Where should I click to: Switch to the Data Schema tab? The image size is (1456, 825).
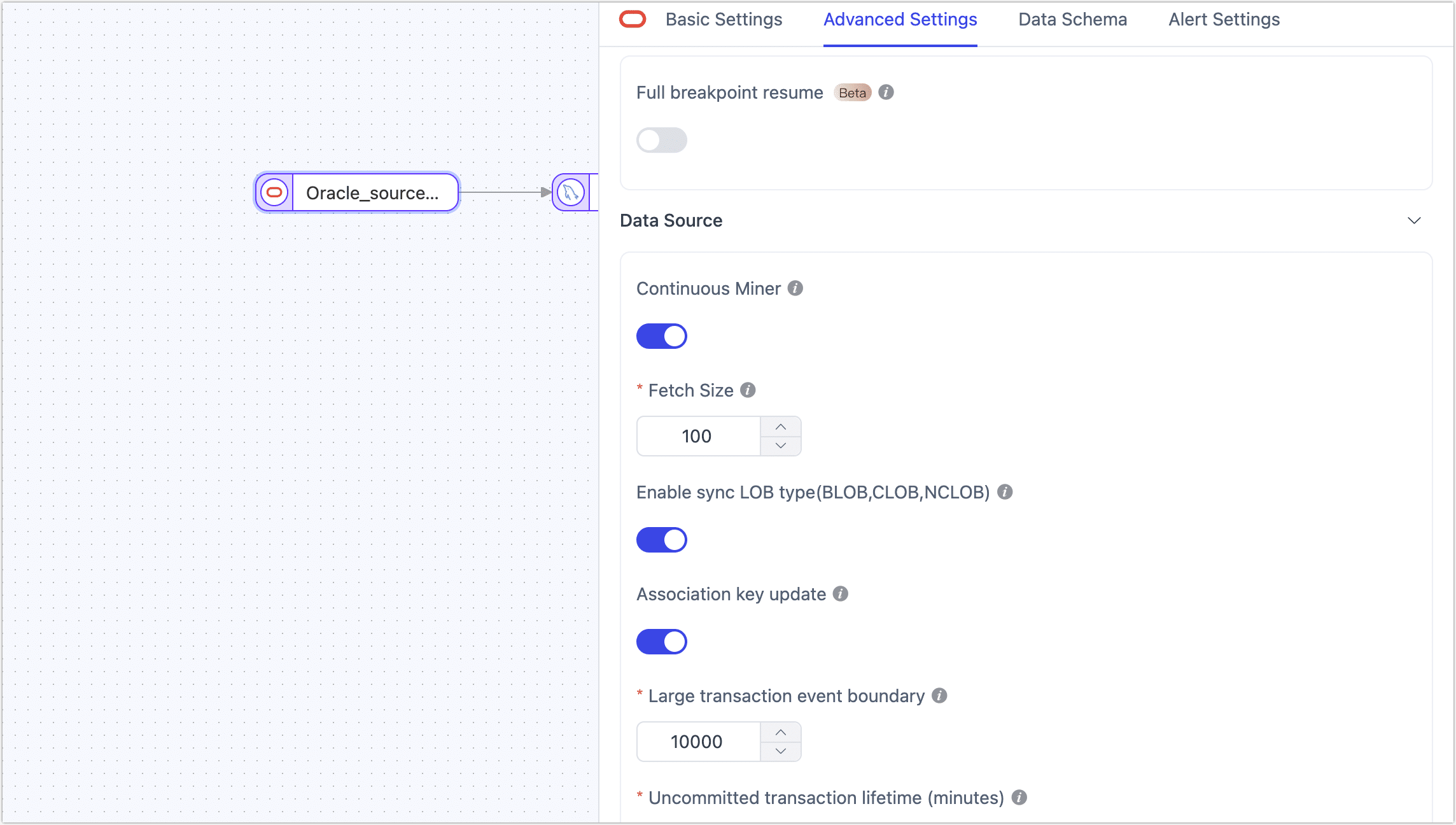point(1072,19)
